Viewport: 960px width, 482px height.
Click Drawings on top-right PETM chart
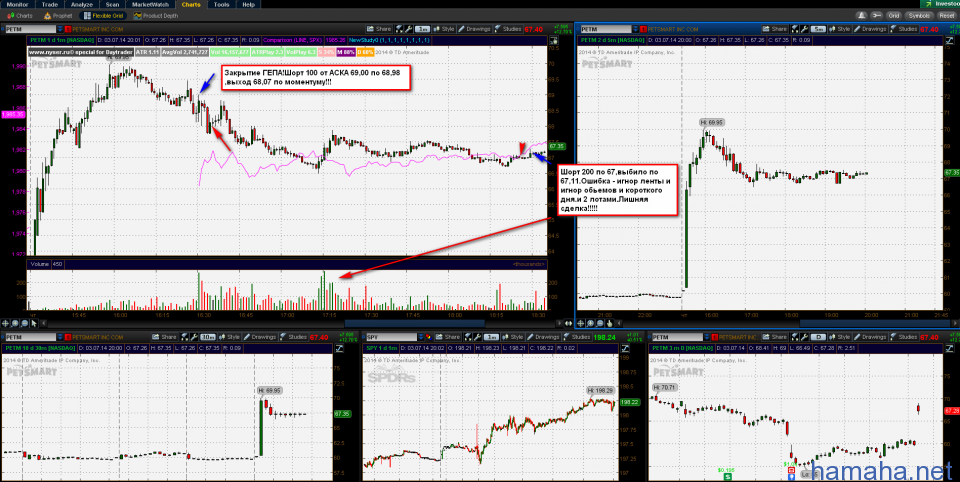[874, 30]
